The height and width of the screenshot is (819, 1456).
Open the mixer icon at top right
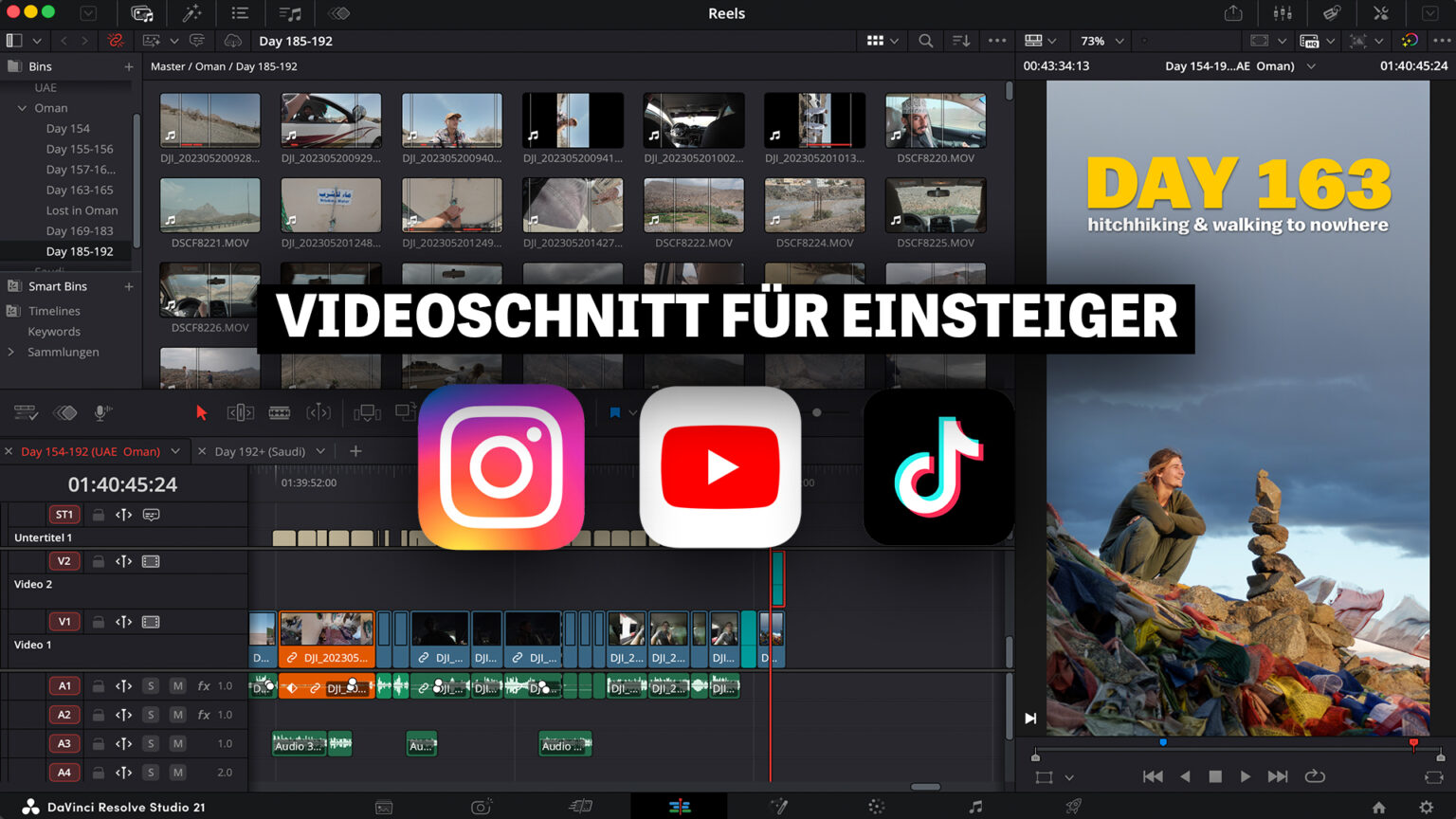[x=1283, y=13]
